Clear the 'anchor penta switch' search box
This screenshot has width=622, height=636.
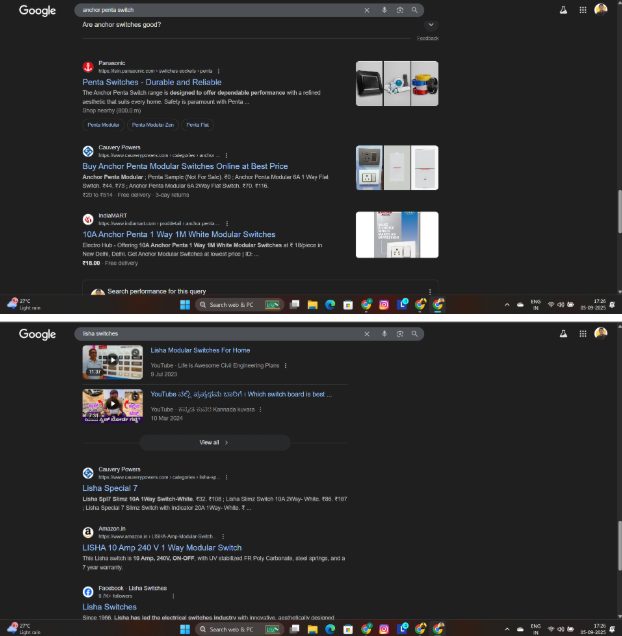click(x=367, y=10)
